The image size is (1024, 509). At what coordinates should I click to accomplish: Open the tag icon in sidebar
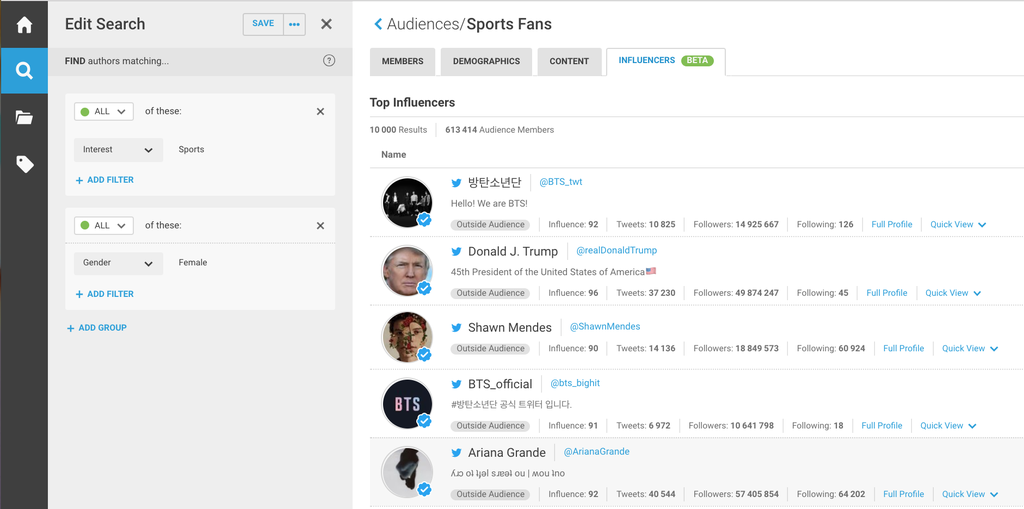(x=24, y=164)
